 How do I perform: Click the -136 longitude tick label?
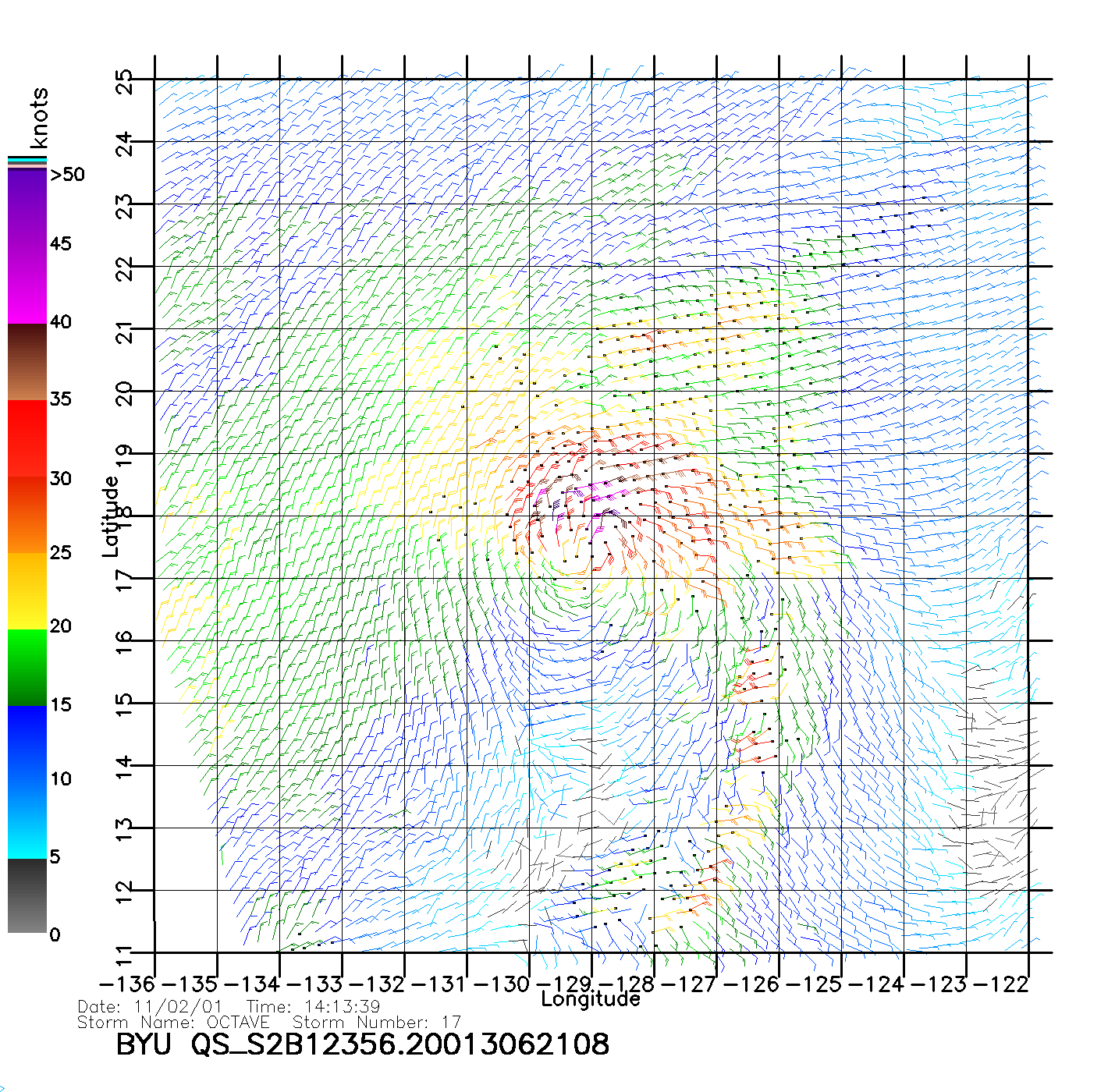click(x=126, y=984)
